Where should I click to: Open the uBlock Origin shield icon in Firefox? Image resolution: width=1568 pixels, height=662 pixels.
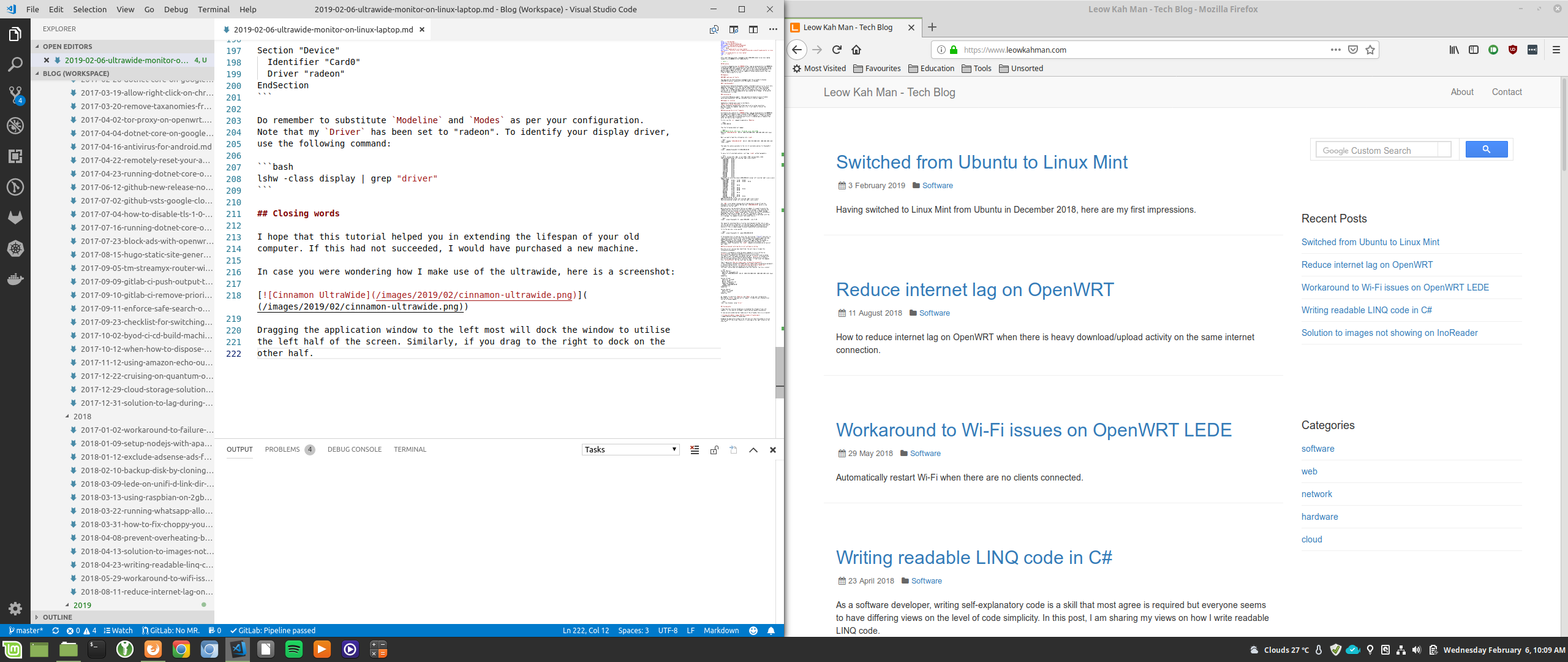(1513, 50)
